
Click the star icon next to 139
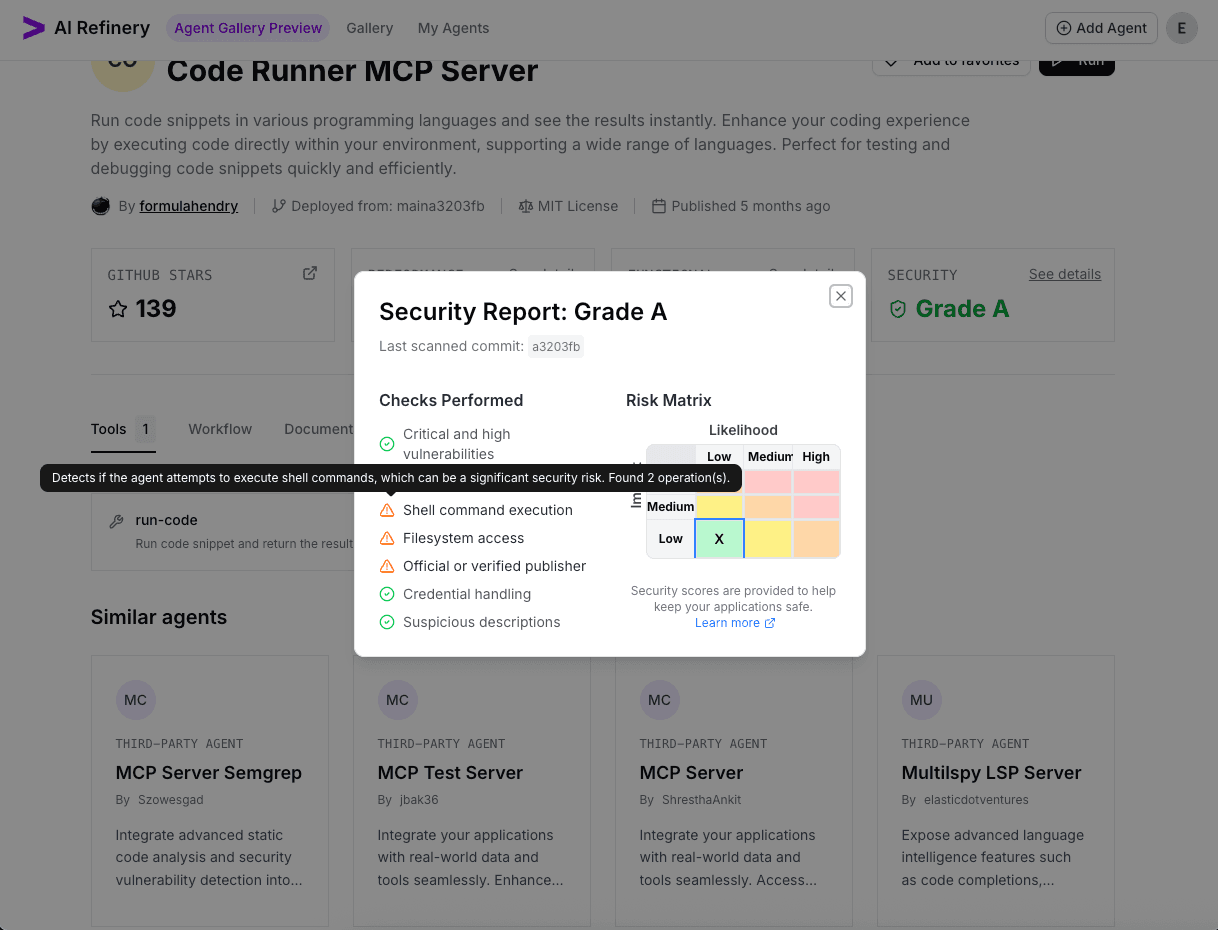(118, 309)
